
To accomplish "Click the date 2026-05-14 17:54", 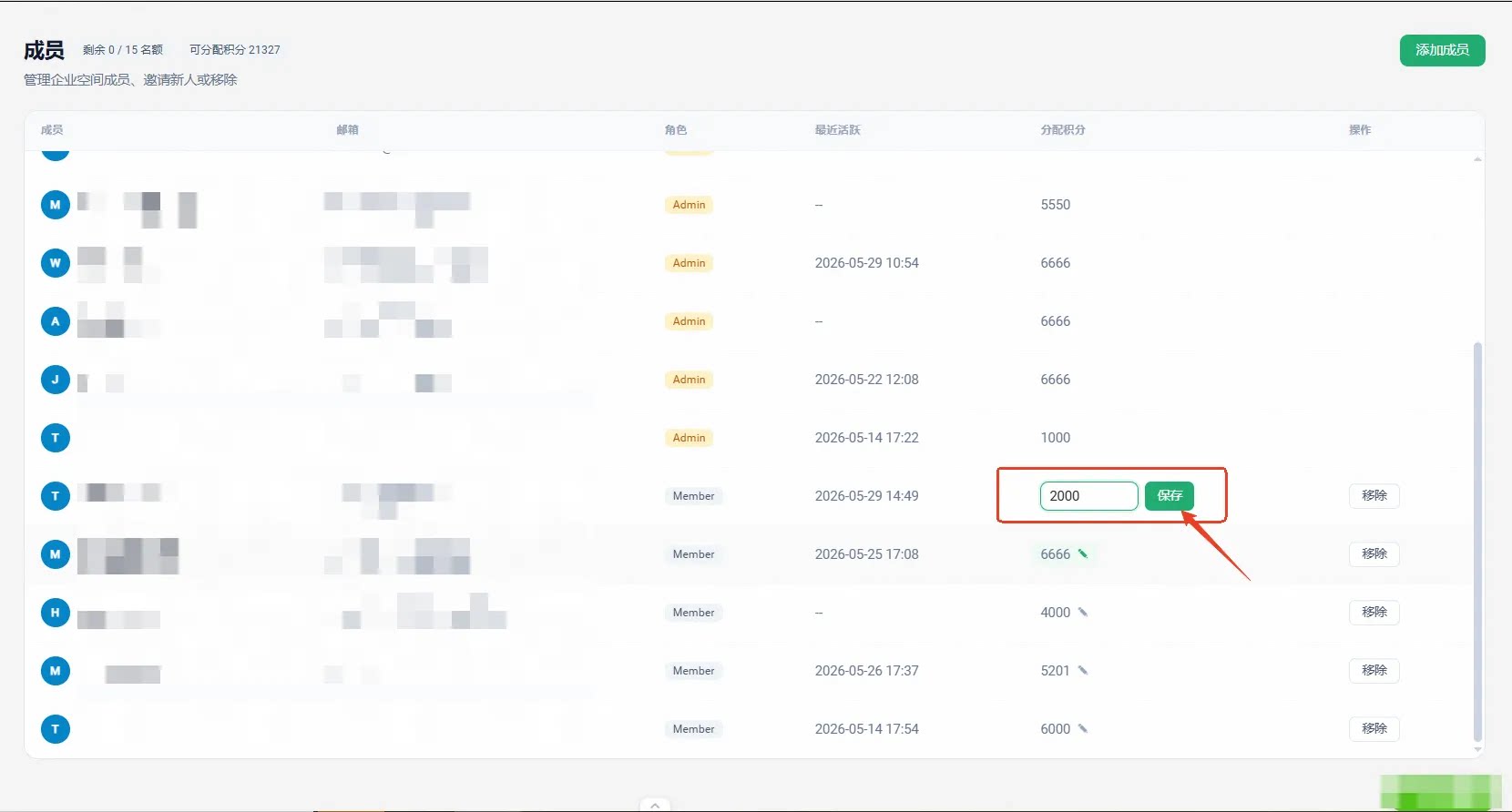I will pyautogui.click(x=866, y=729).
